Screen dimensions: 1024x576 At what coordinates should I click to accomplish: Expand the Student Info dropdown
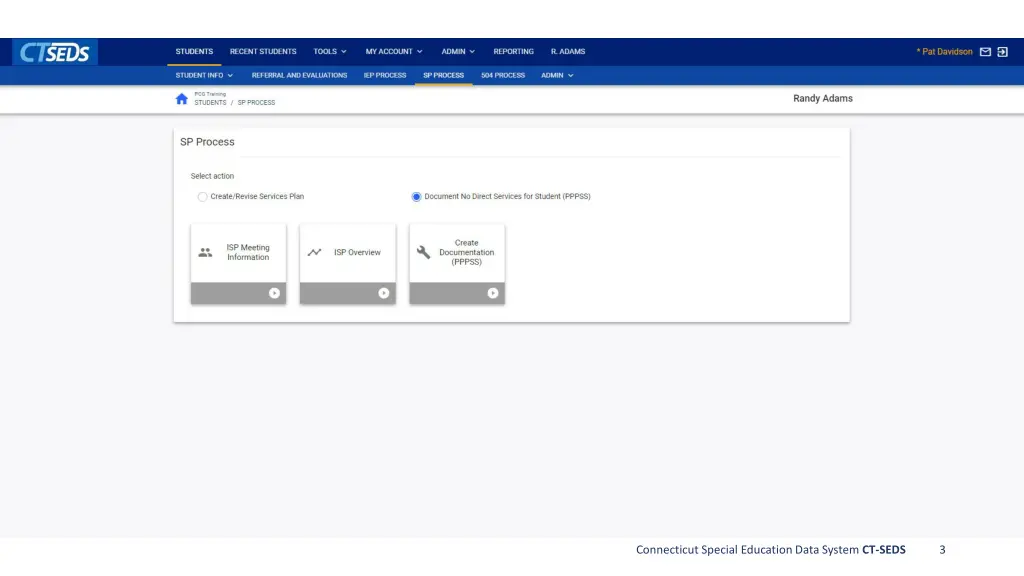[x=204, y=75]
